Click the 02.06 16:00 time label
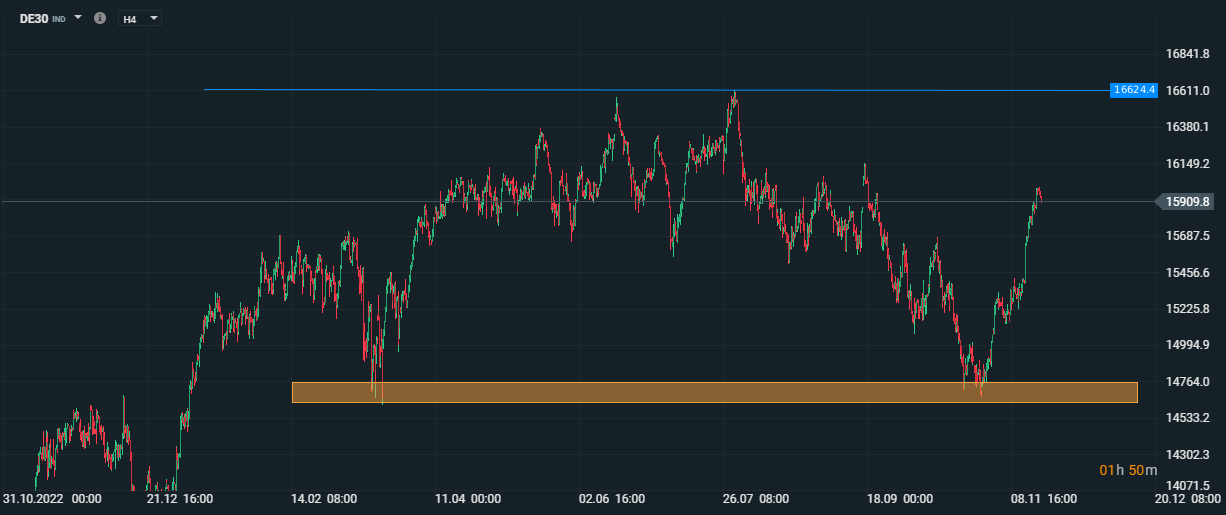Screen dimensions: 1226x515 pos(611,498)
